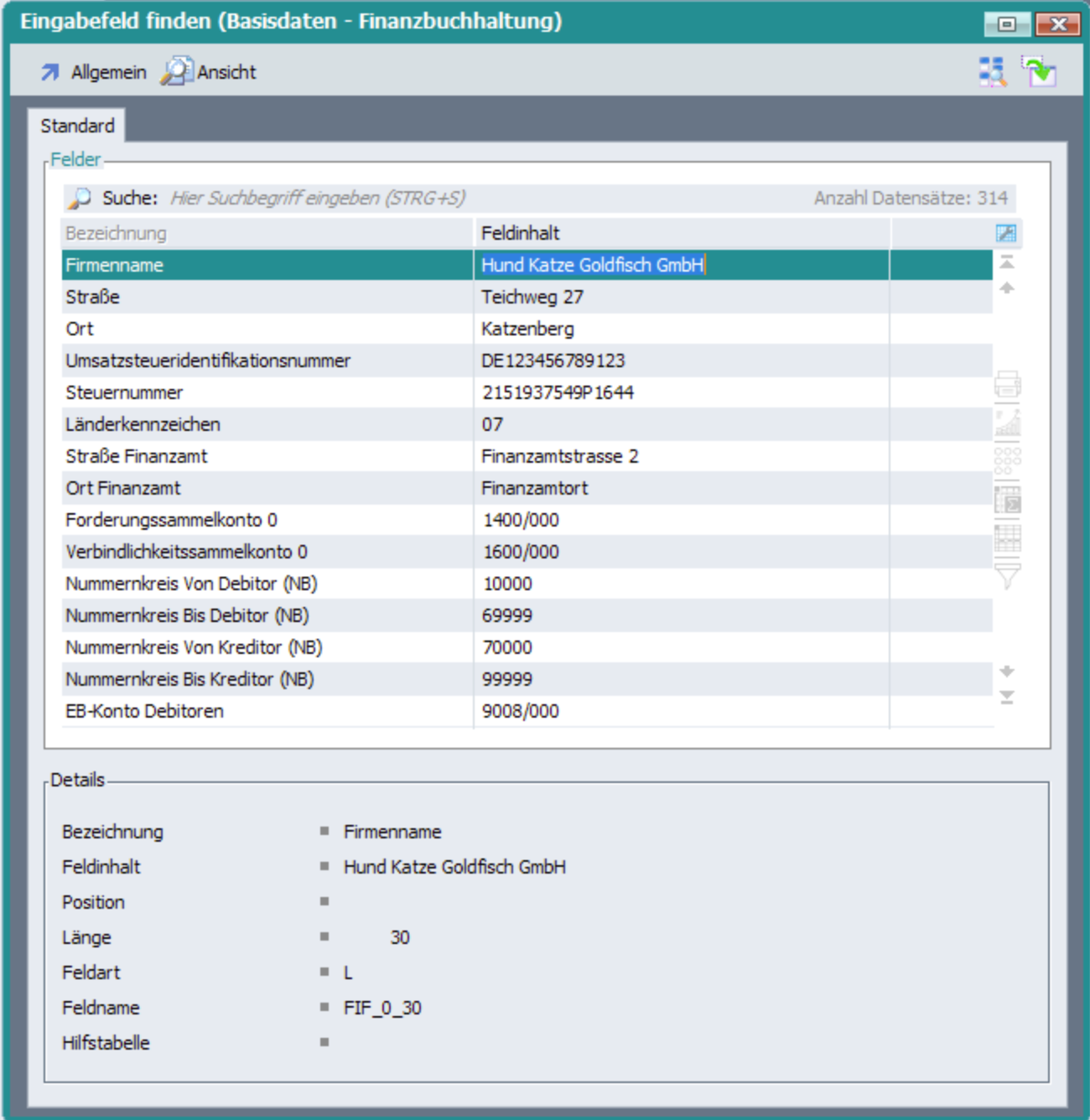Open the chart diagram icon
Screen dimensions: 1090x1120
pyautogui.click(x=1007, y=423)
